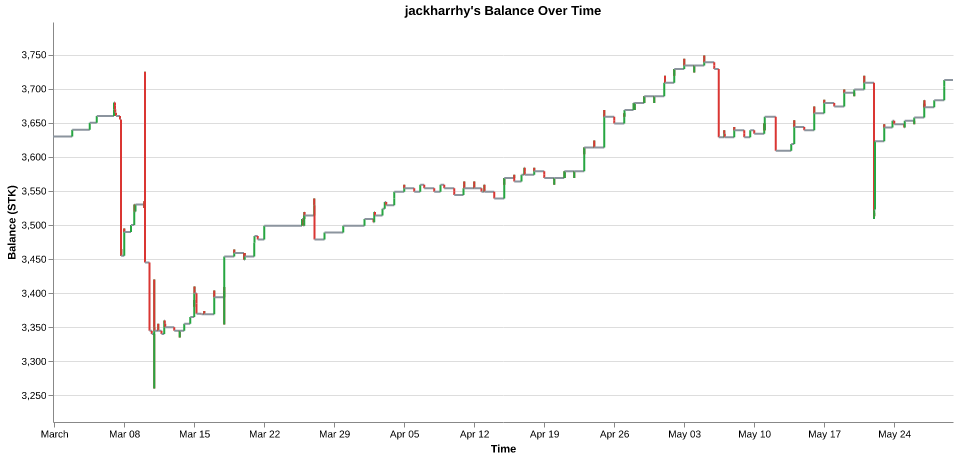
Task: Click the 3,700 y-axis label
Action: [x=34, y=89]
